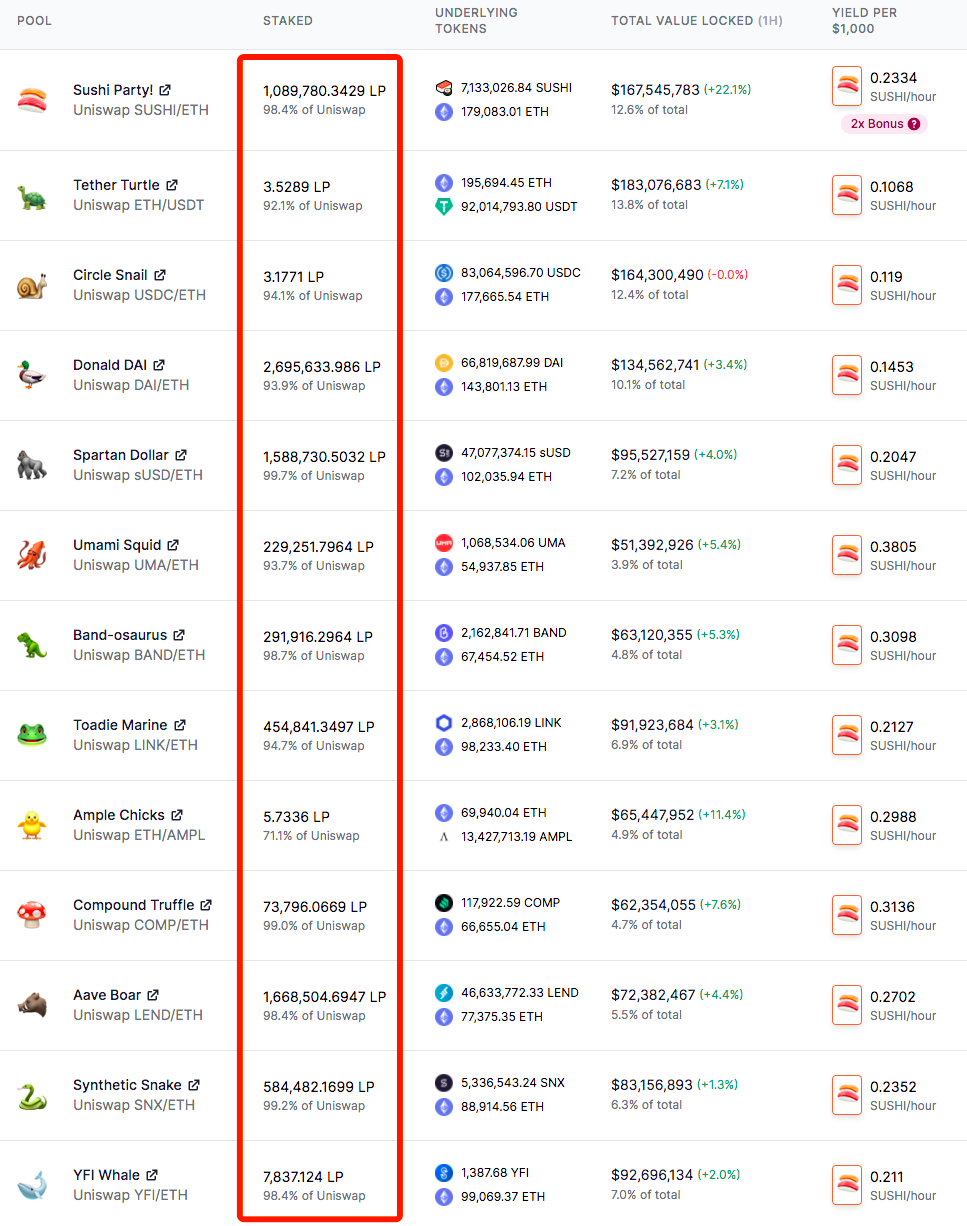Click the gorilla icon for Spartan Dollar
This screenshot has width=967, height=1226.
coord(31,465)
